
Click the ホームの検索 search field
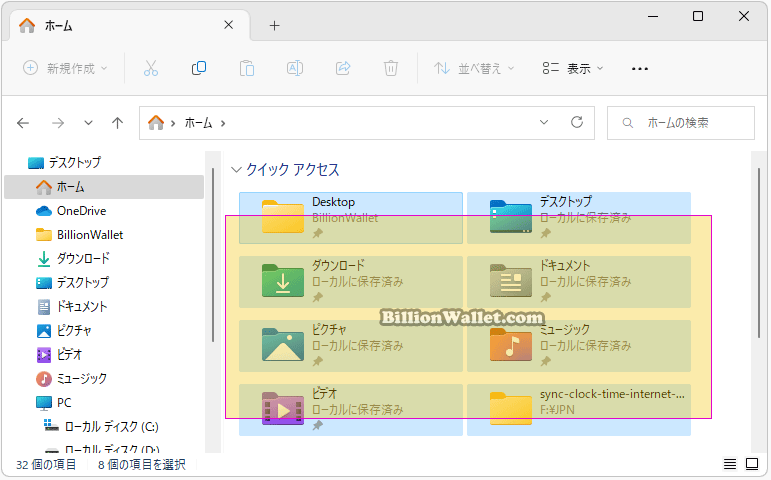681,123
